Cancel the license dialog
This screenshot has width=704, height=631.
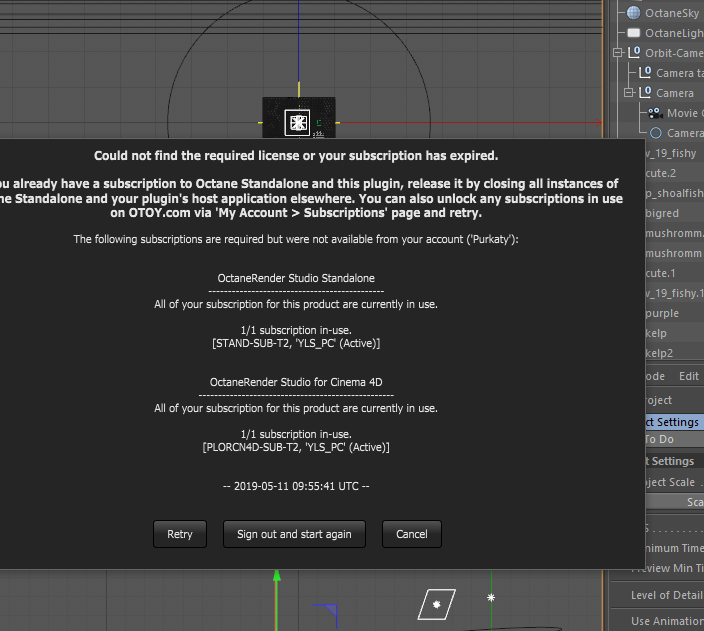click(412, 534)
